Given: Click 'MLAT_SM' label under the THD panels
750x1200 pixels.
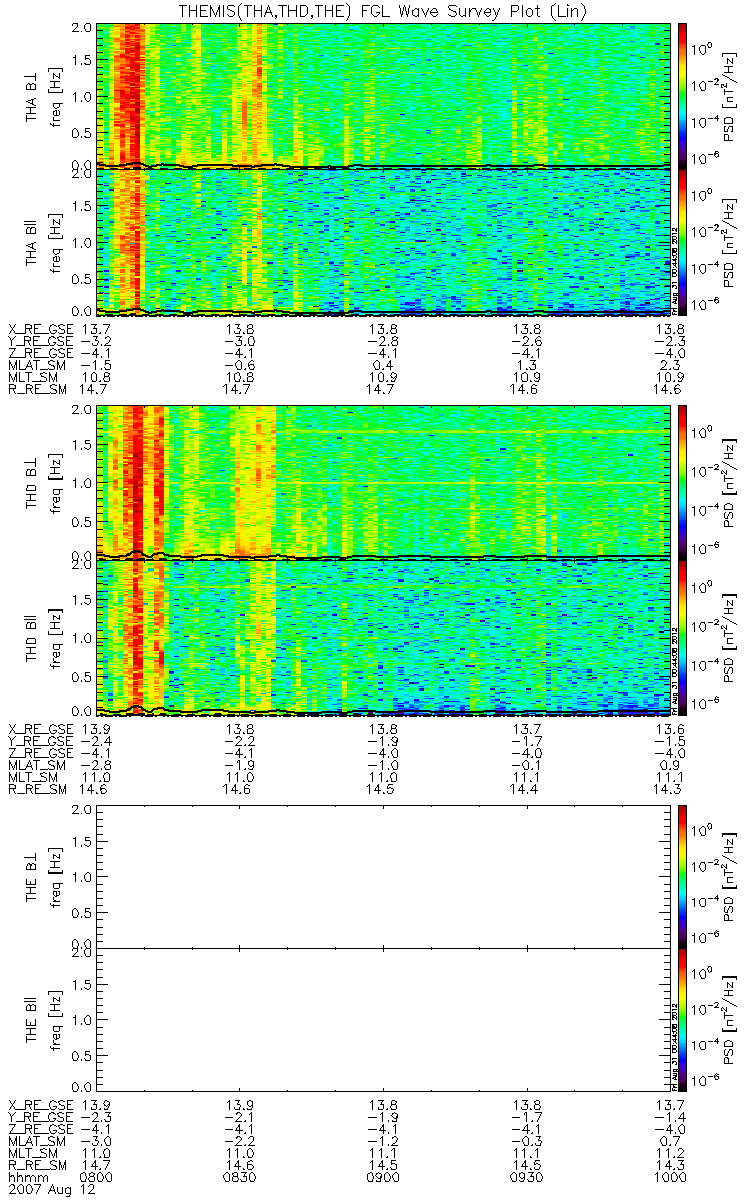Looking at the screenshot, I should (x=37, y=765).
